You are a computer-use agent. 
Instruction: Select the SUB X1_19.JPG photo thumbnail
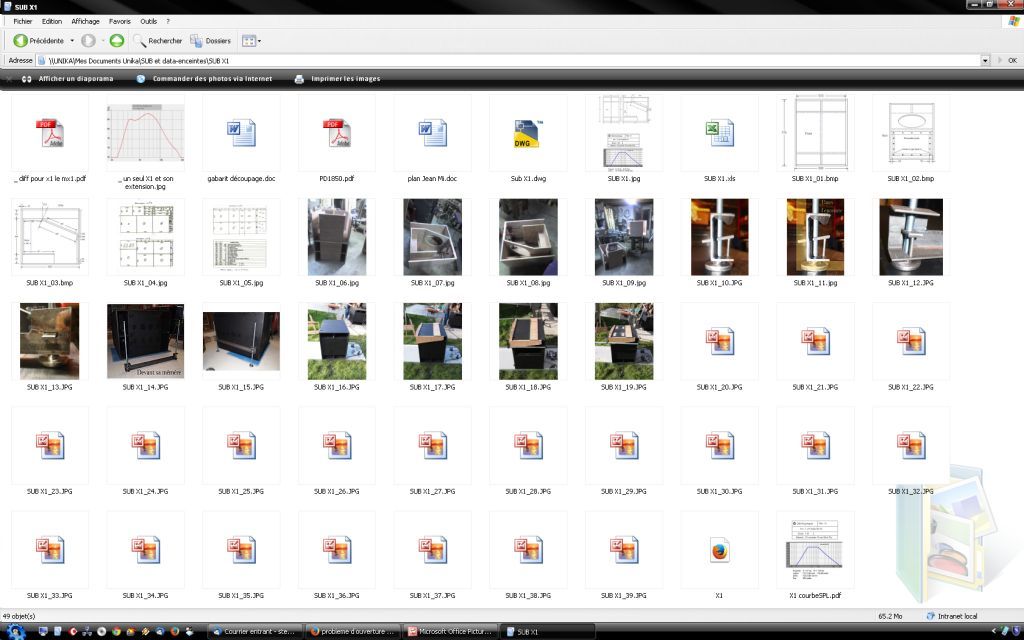tap(624, 341)
